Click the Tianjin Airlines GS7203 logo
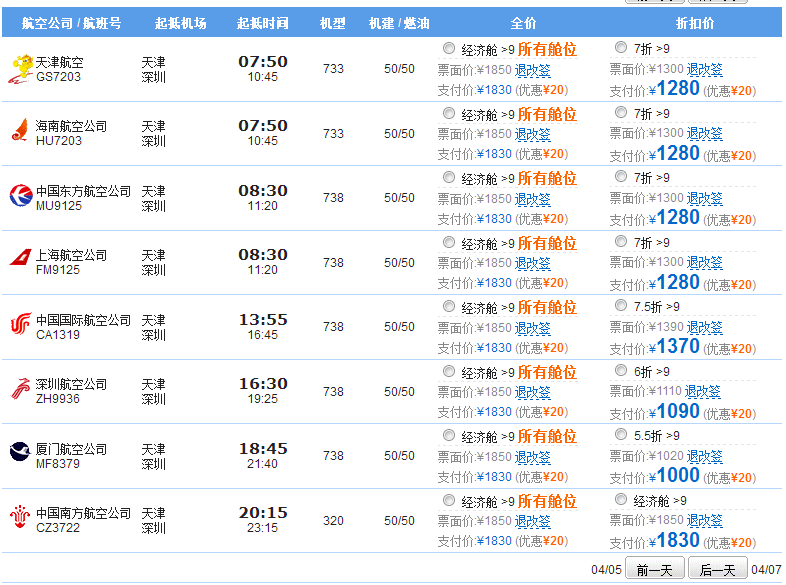The width and height of the screenshot is (786, 585). point(21,69)
